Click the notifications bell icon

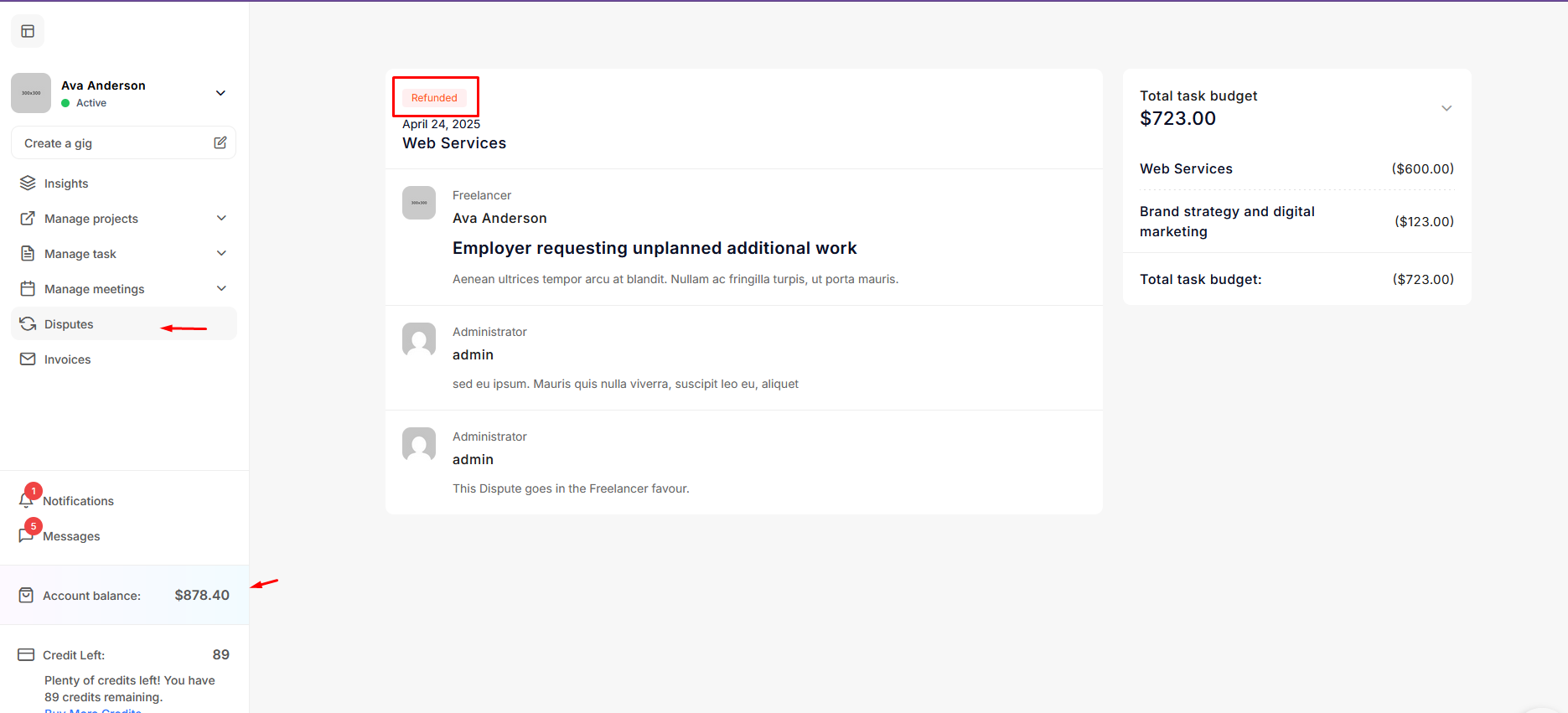(x=26, y=500)
